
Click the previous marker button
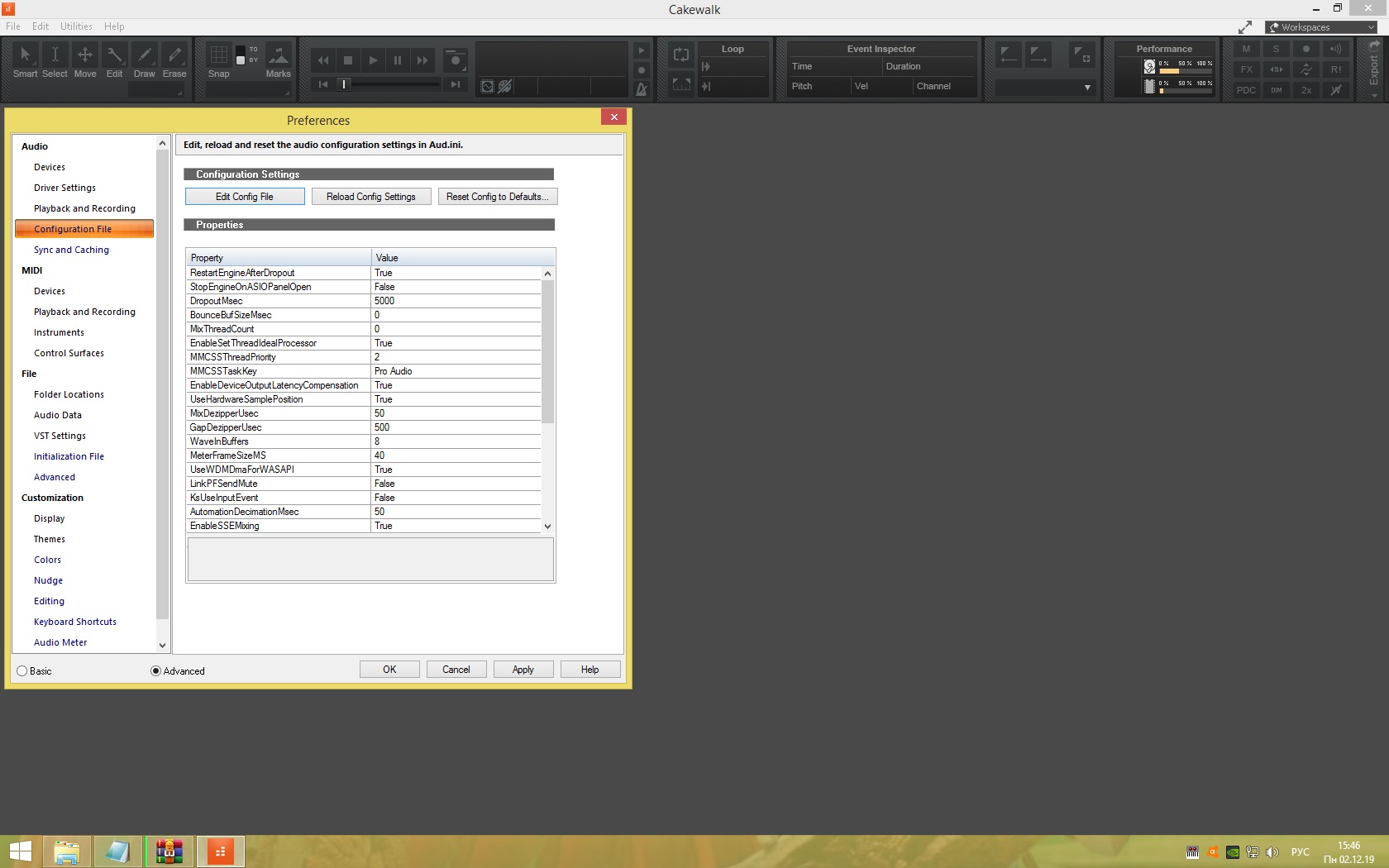[1009, 55]
